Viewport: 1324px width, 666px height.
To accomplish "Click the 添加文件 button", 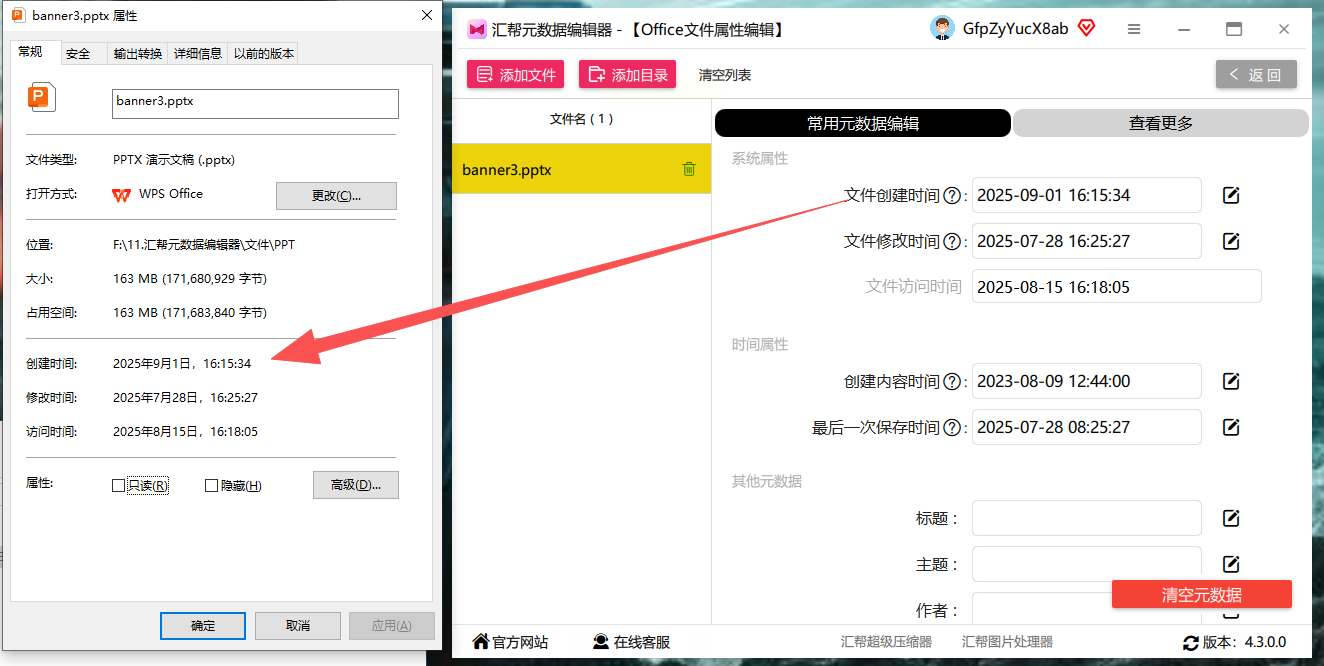I will pyautogui.click(x=516, y=74).
